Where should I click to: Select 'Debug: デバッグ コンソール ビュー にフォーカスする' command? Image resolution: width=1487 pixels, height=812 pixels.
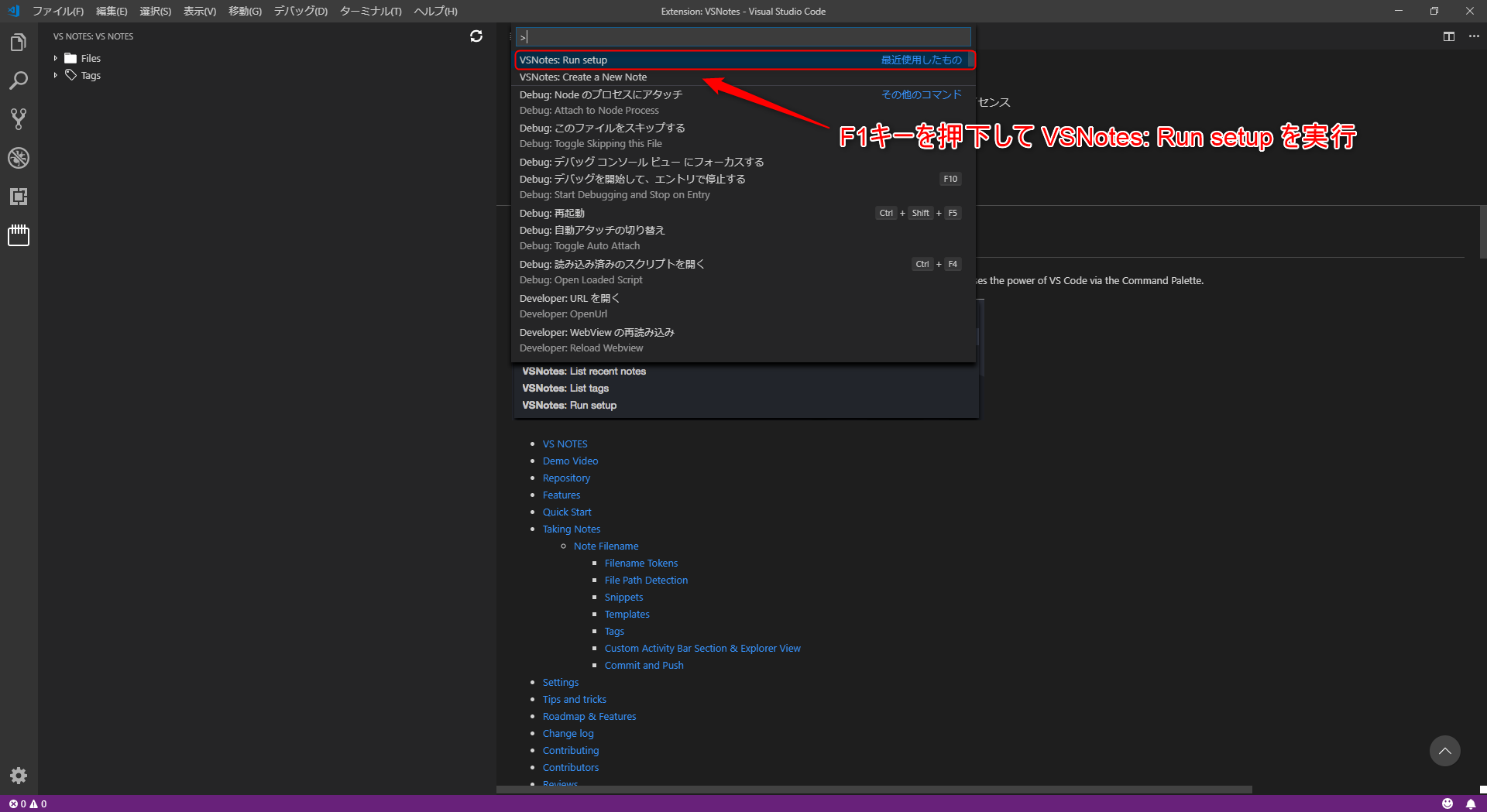point(743,162)
